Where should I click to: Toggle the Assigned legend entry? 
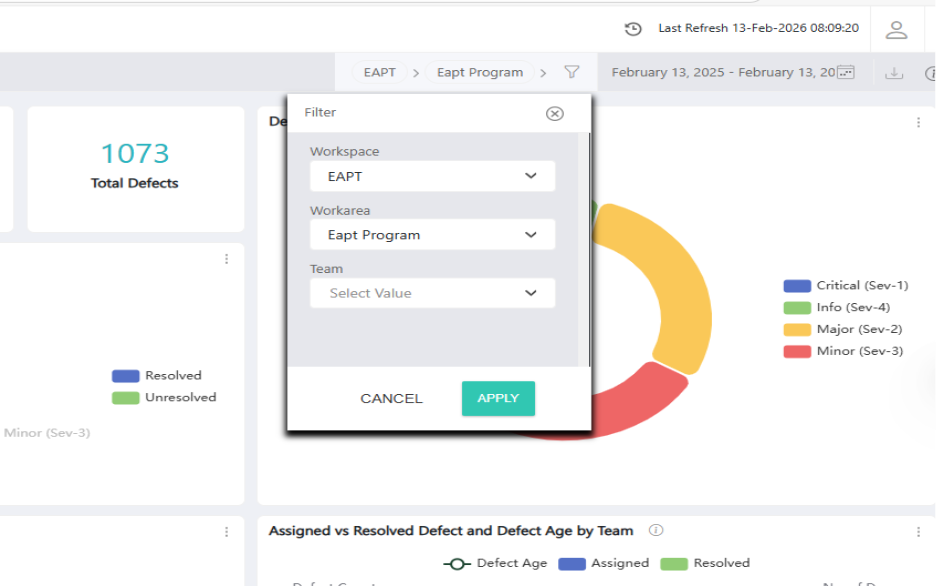tap(604, 563)
